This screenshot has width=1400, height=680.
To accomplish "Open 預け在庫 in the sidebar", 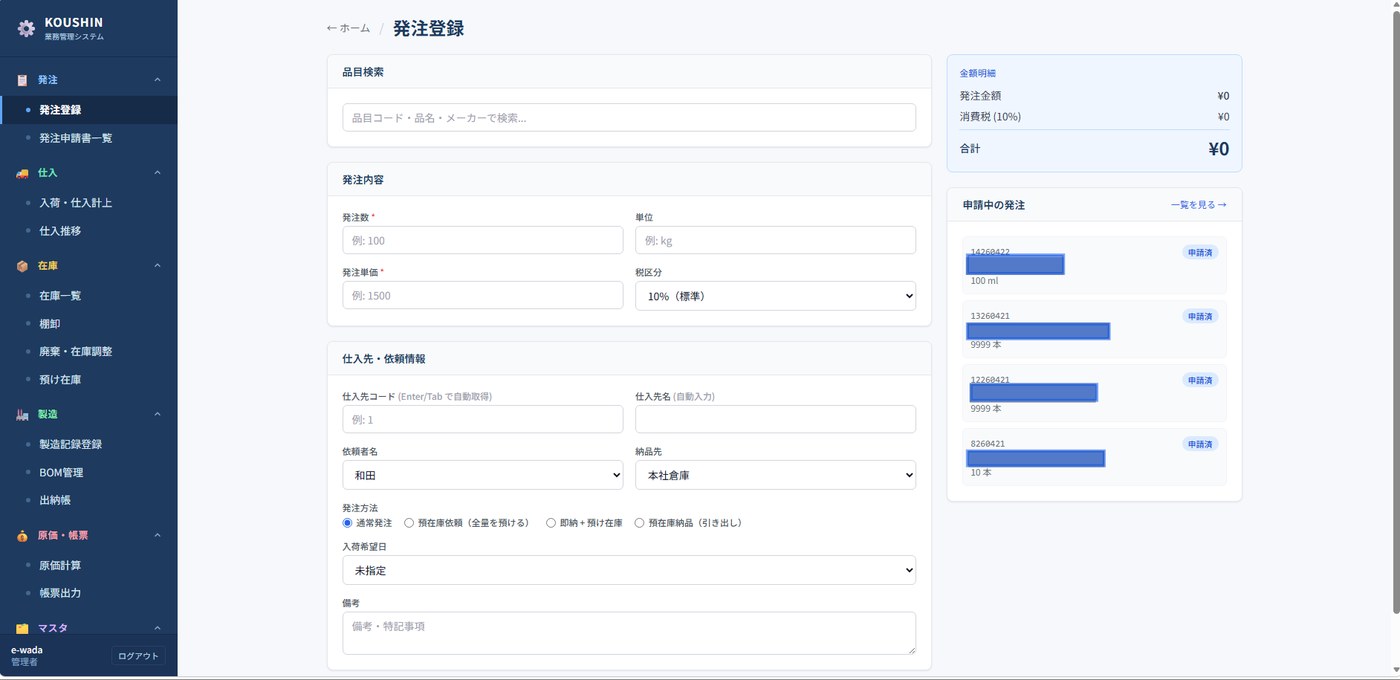I will [89, 380].
